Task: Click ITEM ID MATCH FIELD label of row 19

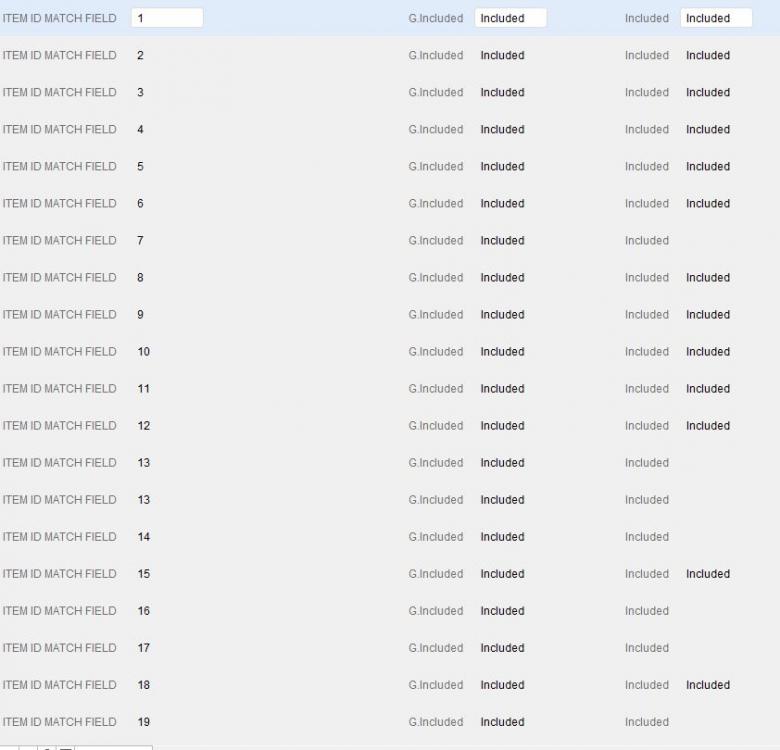Action: [x=59, y=722]
